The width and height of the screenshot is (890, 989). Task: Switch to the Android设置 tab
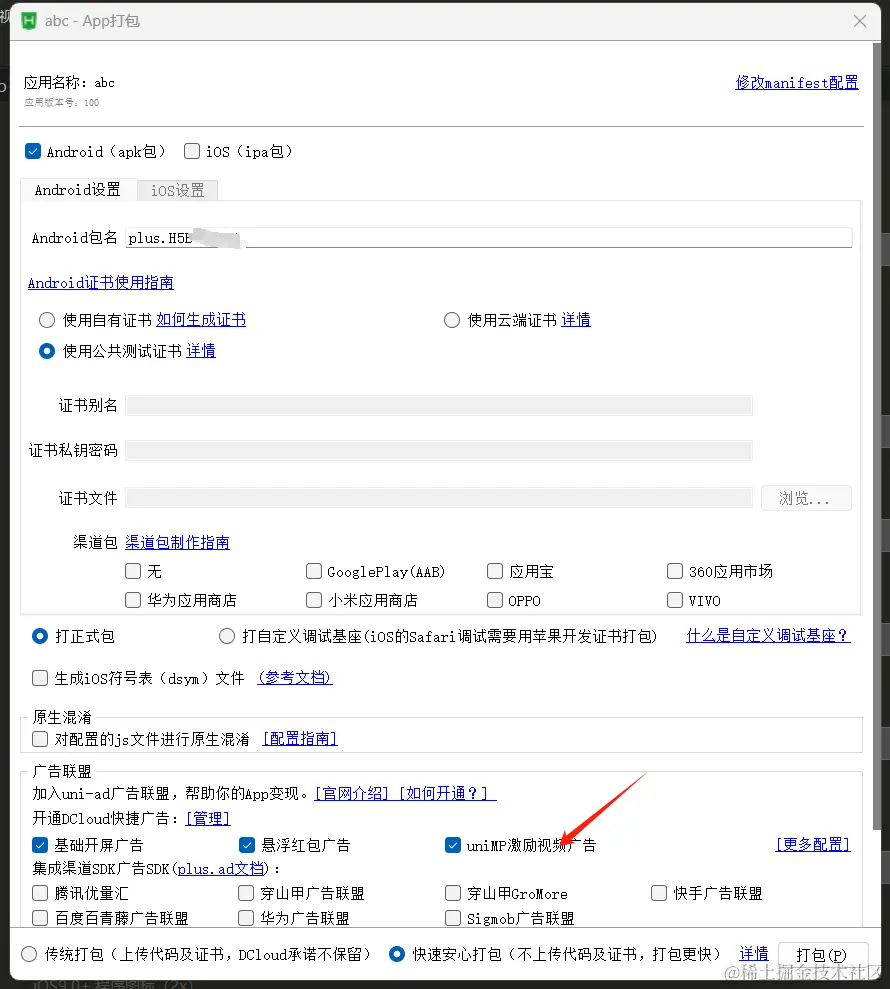pyautogui.click(x=78, y=190)
